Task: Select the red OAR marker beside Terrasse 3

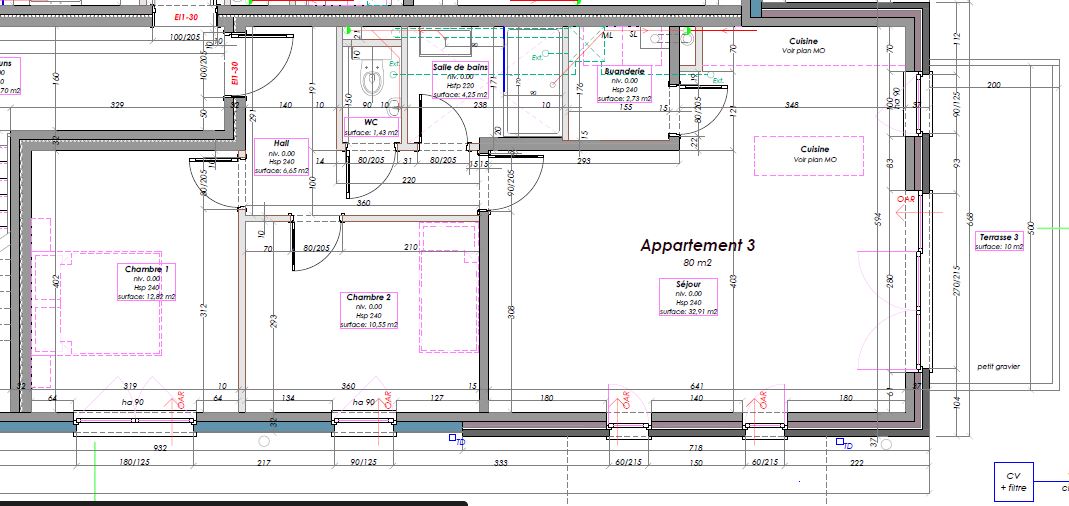Action: [907, 203]
